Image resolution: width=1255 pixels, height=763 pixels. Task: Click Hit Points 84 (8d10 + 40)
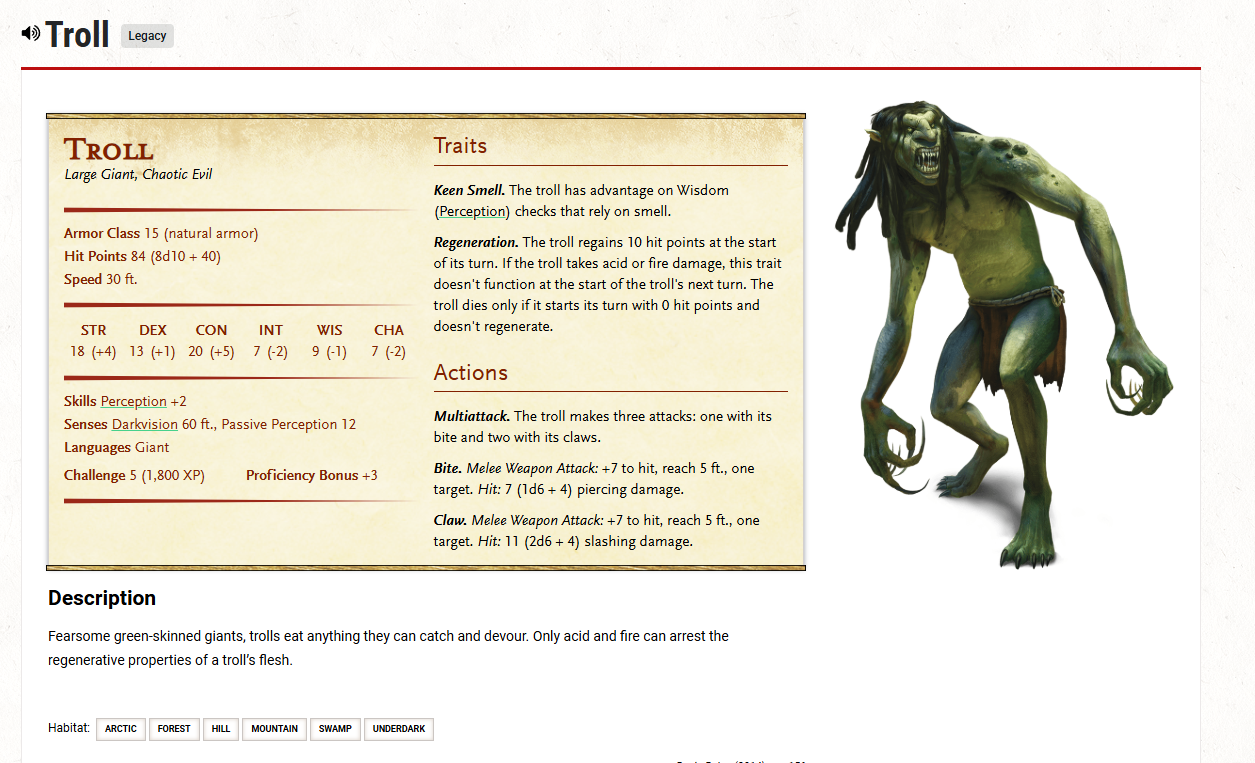tap(142, 256)
